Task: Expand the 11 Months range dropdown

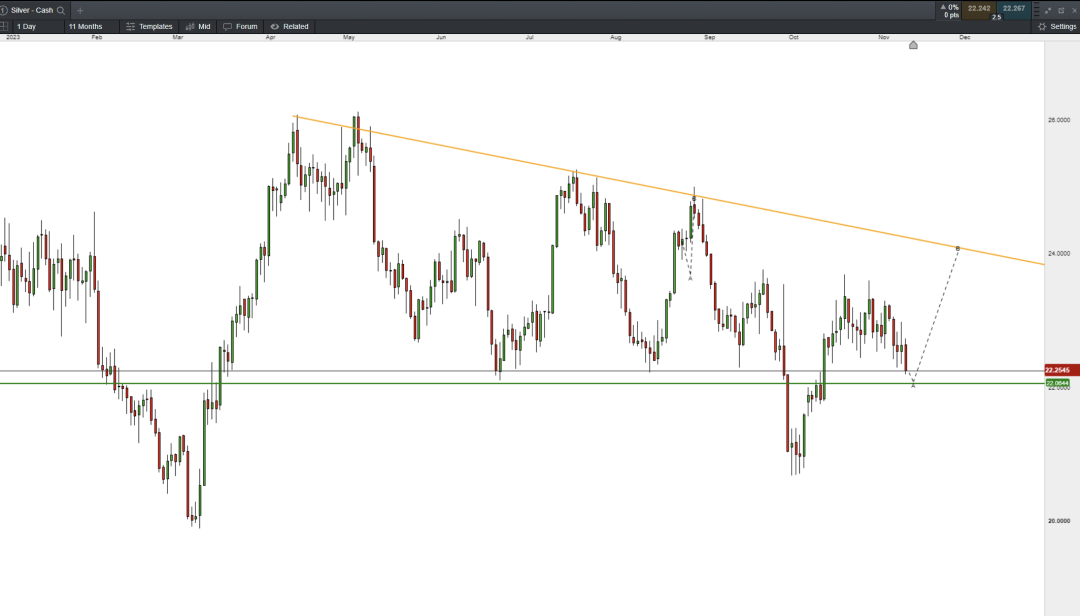Action: pos(90,26)
